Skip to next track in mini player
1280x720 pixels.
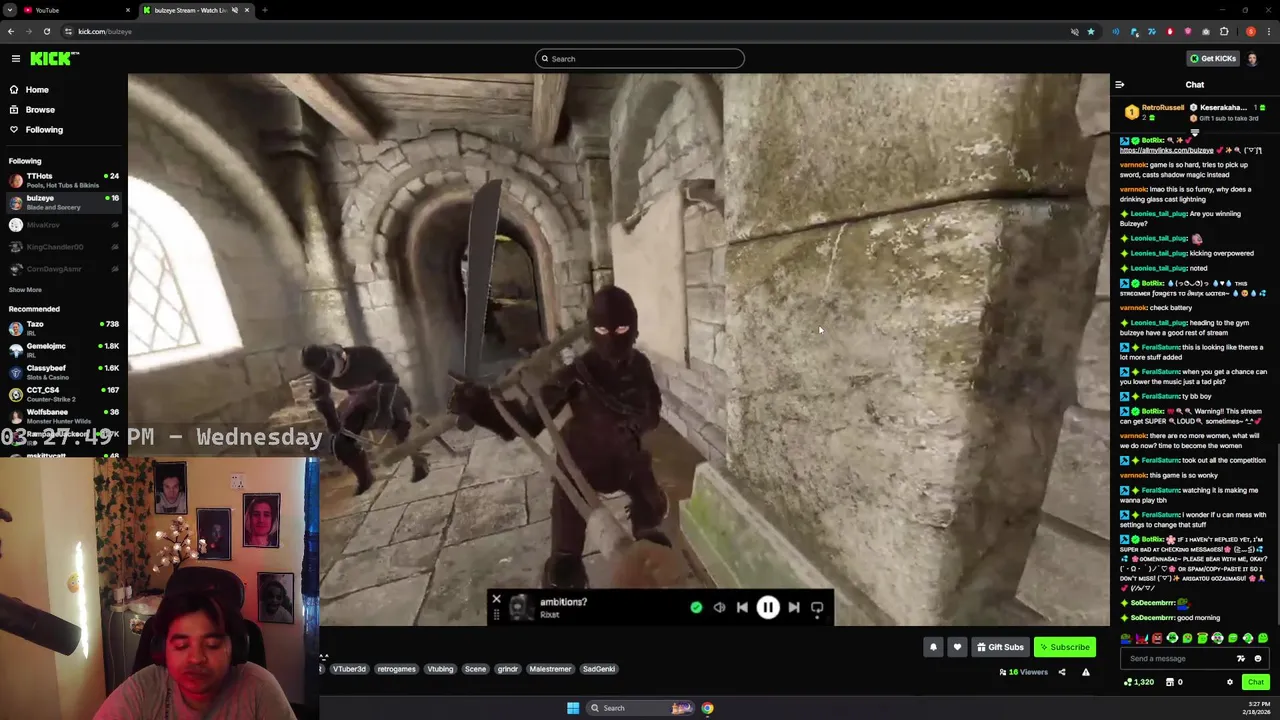pyautogui.click(x=794, y=607)
